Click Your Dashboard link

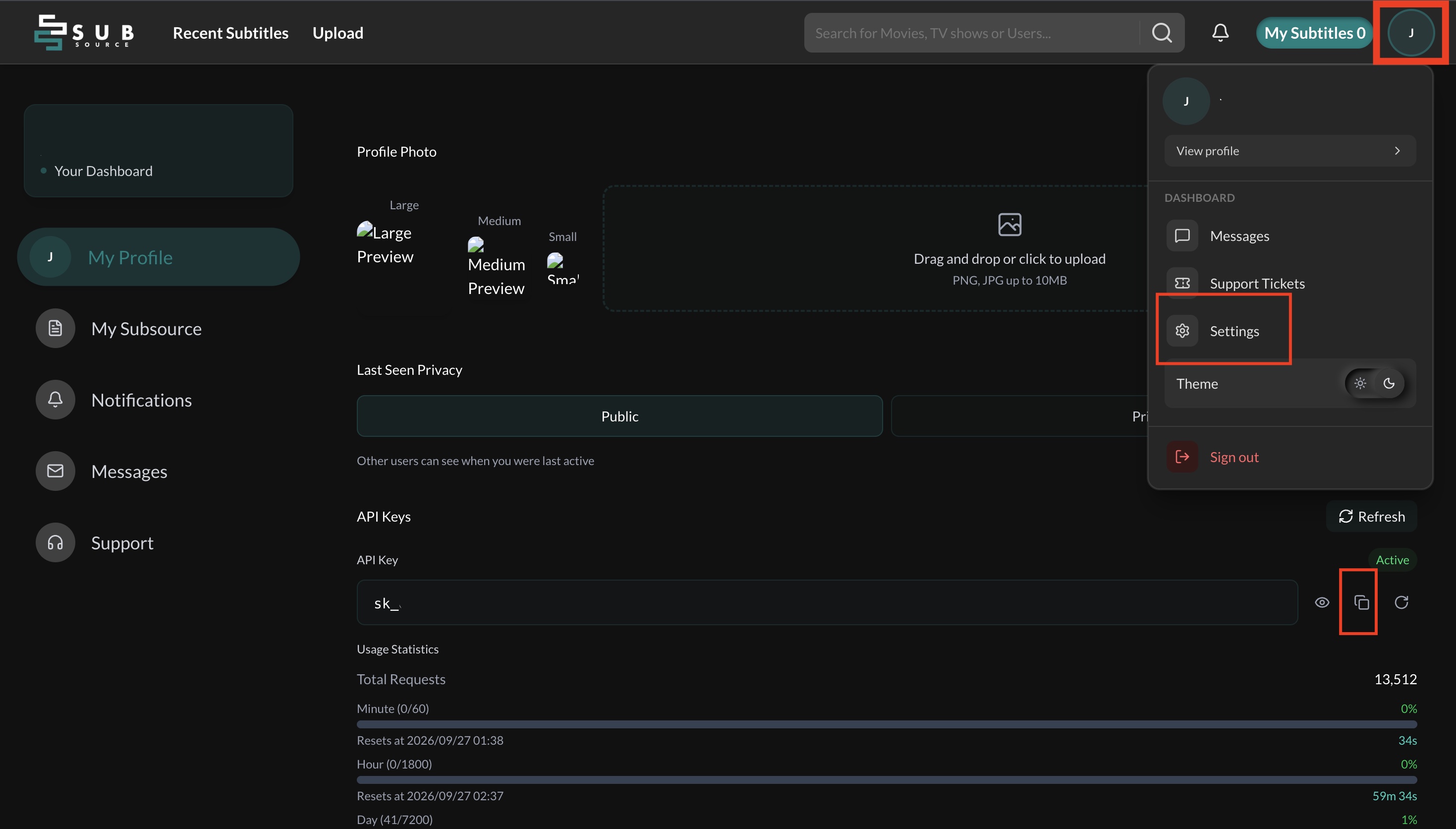click(104, 171)
